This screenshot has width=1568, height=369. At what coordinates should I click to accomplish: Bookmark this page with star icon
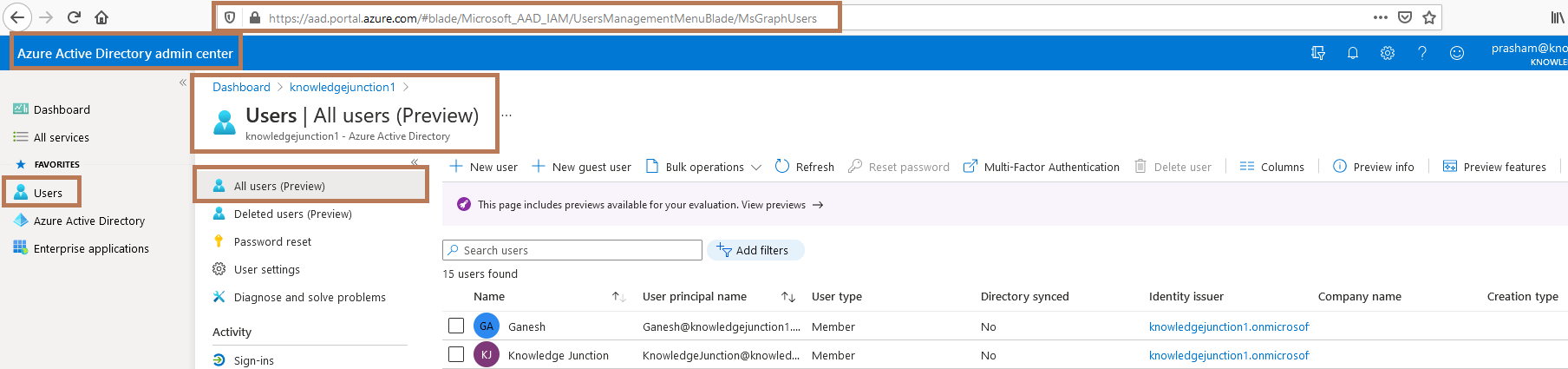point(1429,17)
